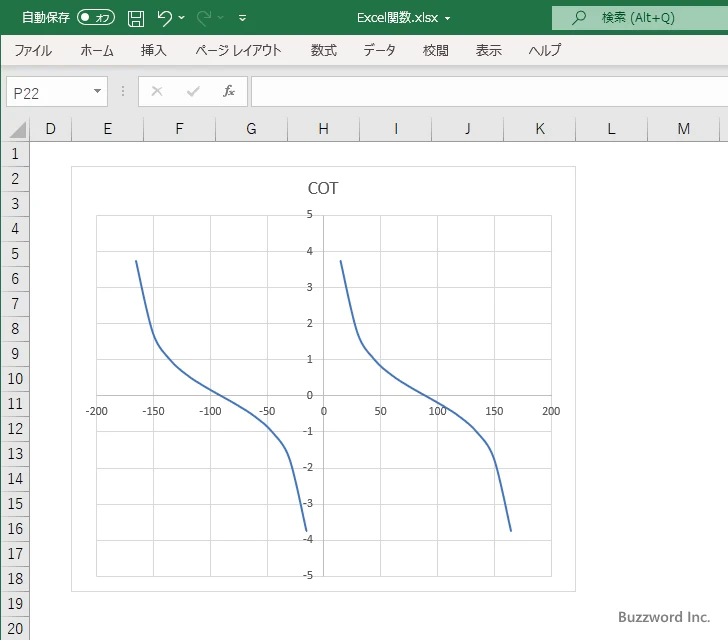Select column L header
The image size is (728, 640).
(611, 129)
